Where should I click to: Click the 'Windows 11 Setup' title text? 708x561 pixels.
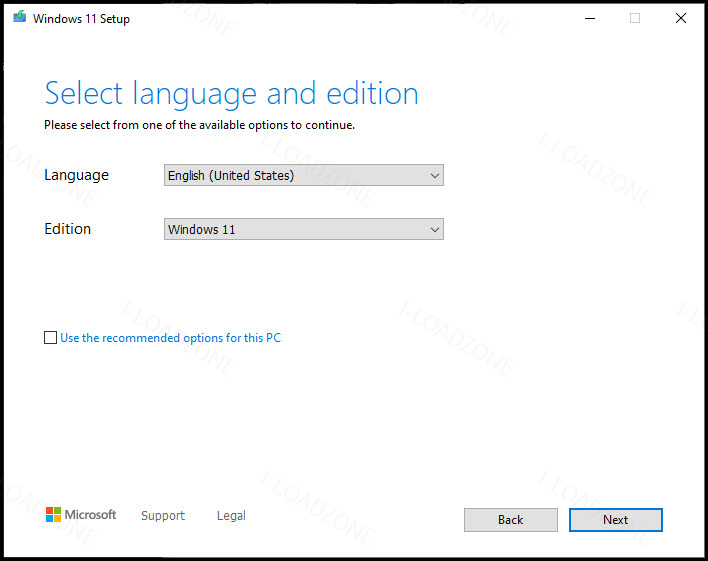pos(81,19)
